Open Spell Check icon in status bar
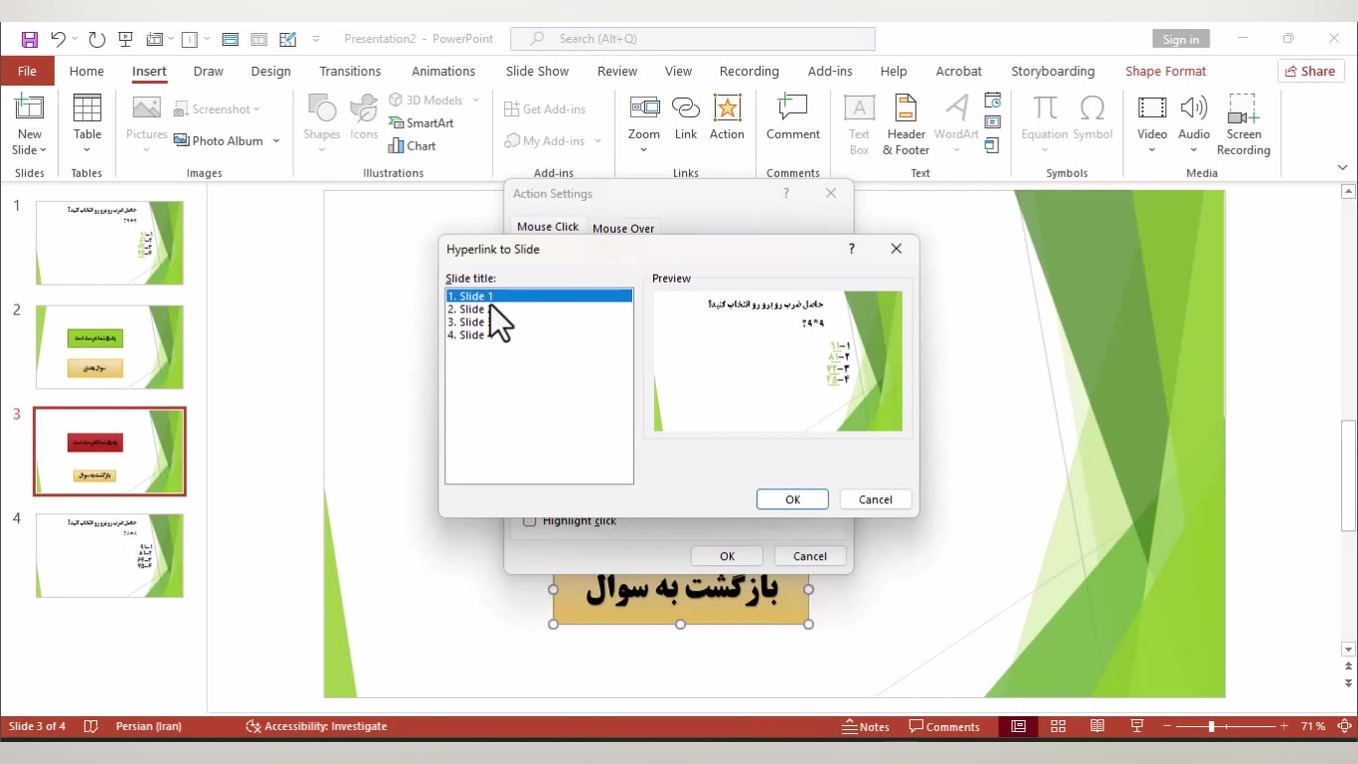1358x764 pixels. 91,727
